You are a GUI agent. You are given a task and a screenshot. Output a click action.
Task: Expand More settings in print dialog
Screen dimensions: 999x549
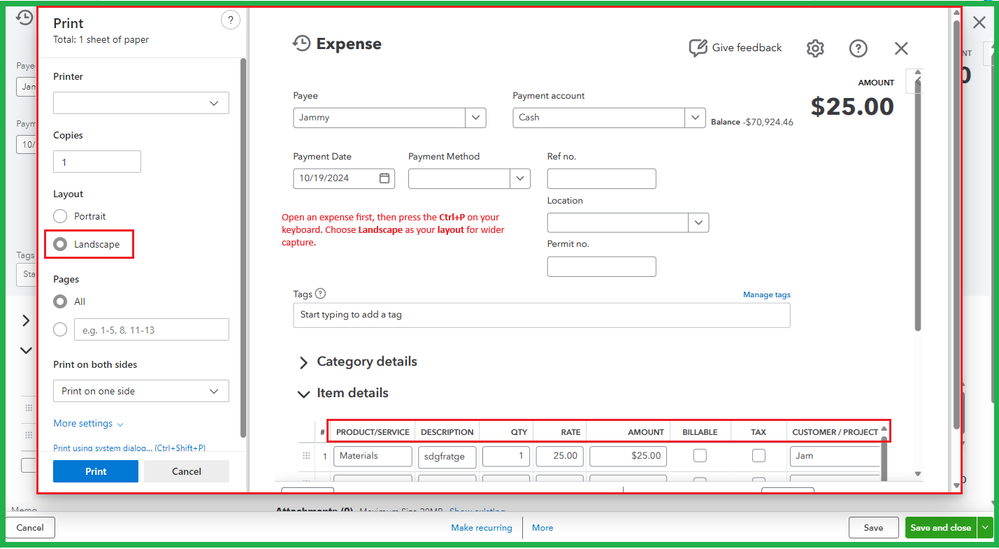88,424
